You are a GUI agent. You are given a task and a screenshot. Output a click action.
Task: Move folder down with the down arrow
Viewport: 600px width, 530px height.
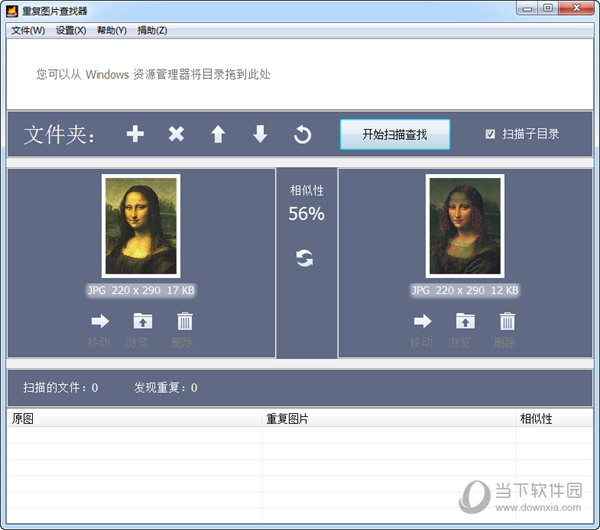coord(260,134)
